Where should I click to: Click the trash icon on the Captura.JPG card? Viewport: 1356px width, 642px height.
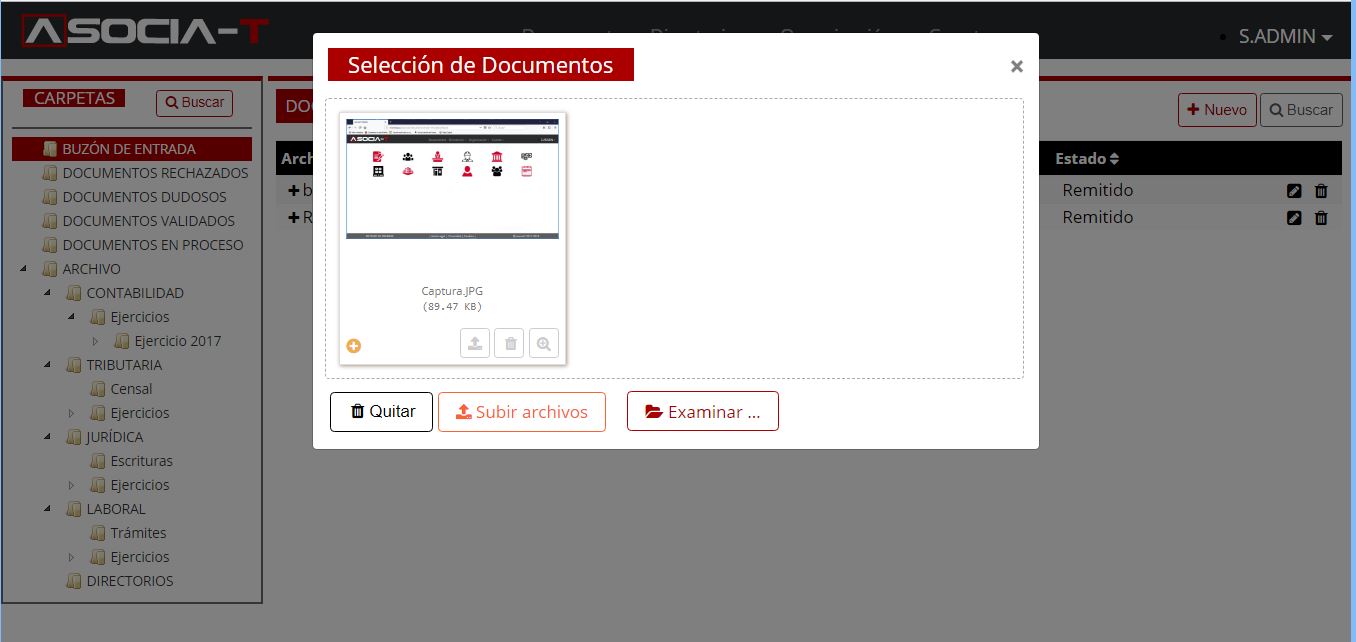509,344
